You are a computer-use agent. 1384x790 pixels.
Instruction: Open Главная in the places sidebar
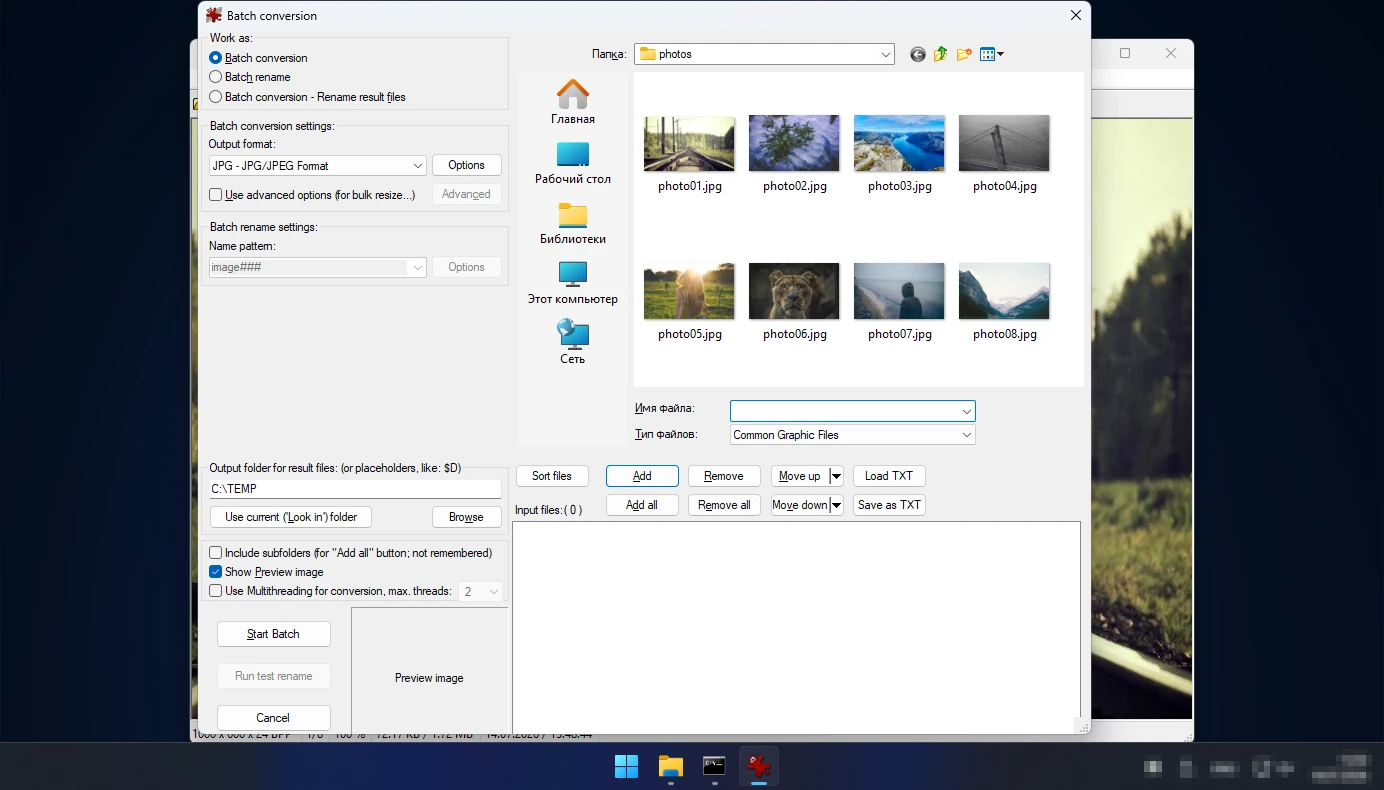[573, 103]
